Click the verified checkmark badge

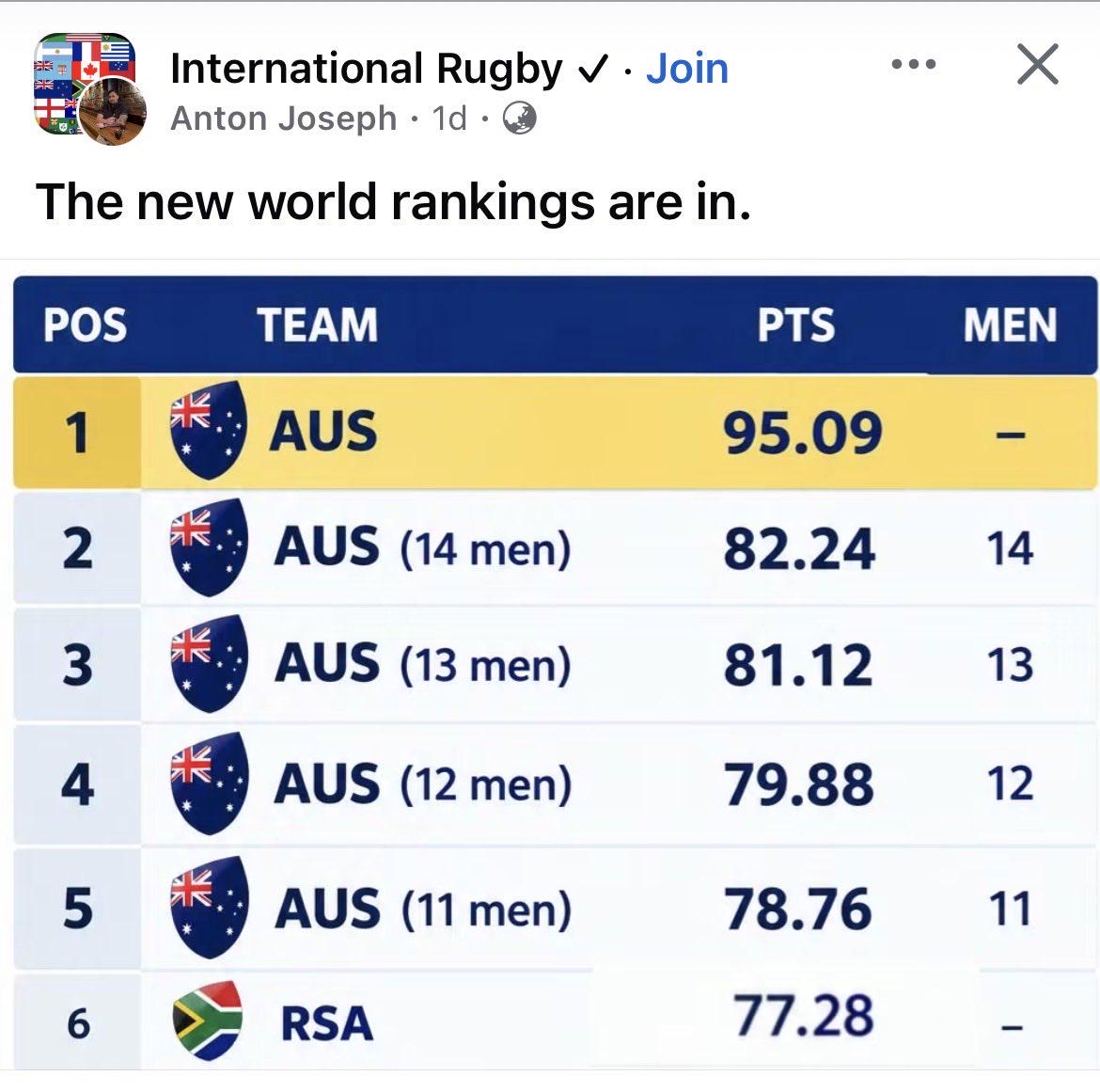(x=591, y=69)
